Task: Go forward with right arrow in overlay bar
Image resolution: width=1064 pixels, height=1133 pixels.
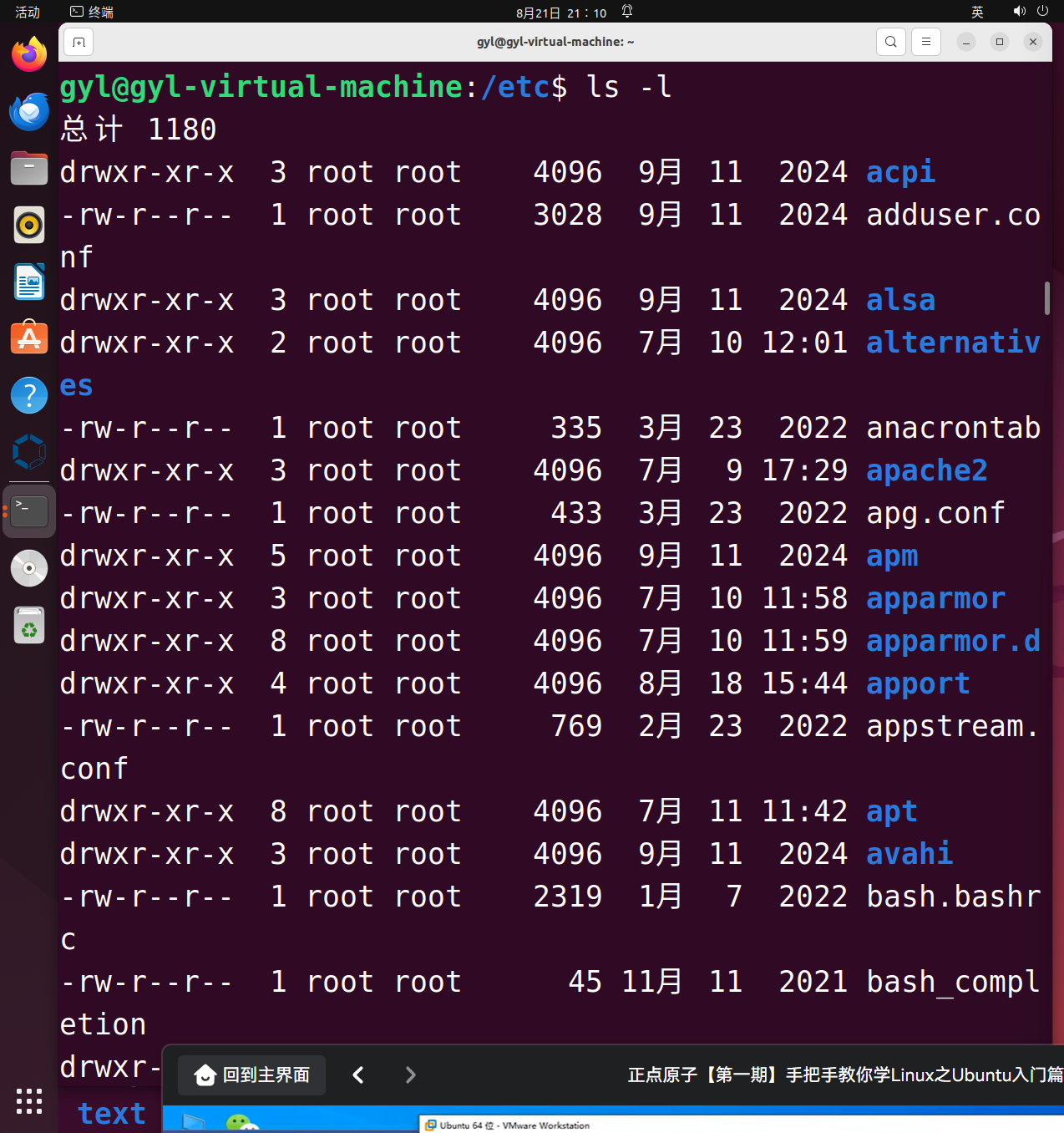Action: click(410, 1075)
